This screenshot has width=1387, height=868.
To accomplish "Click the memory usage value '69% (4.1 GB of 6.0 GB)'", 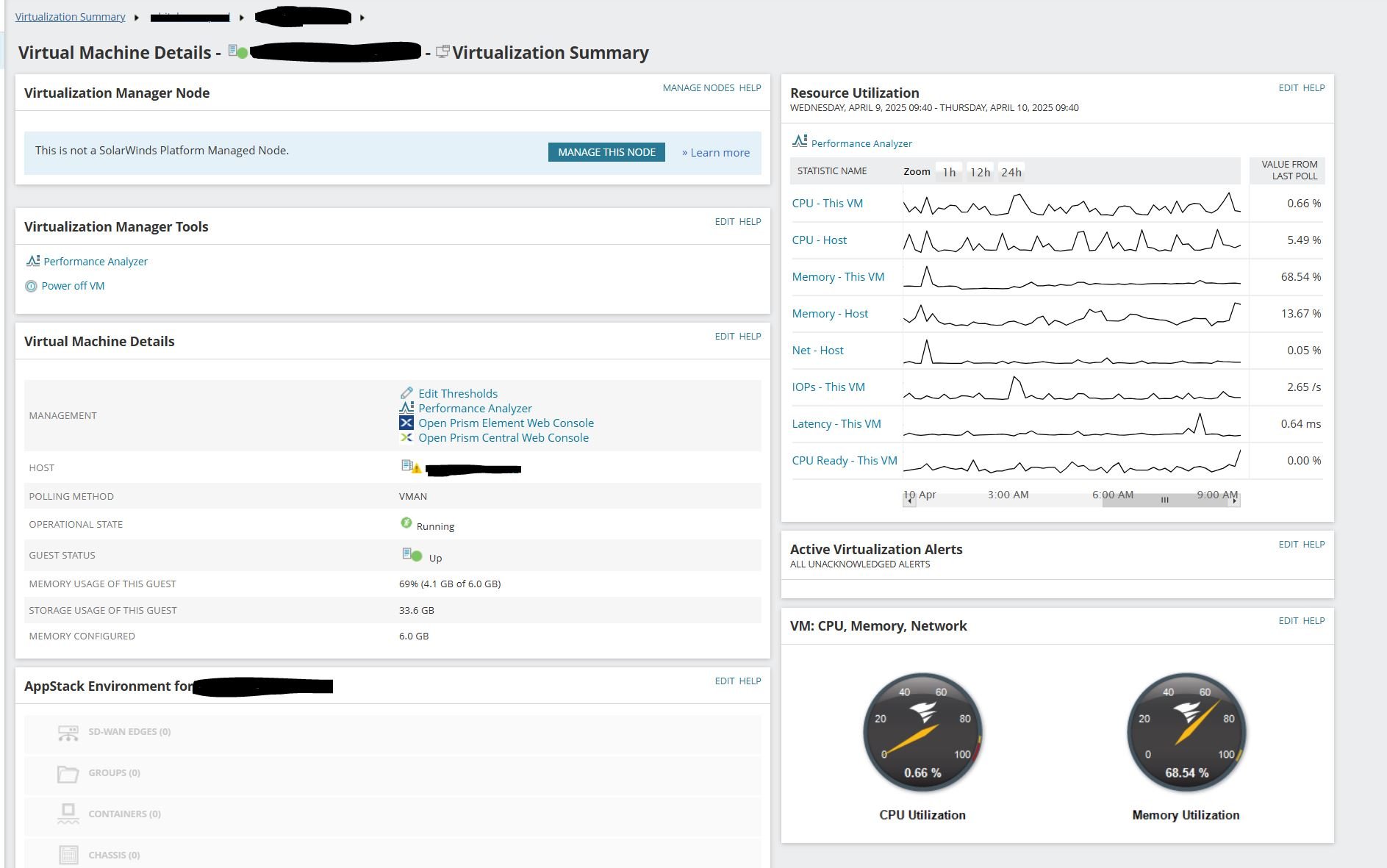I will click(450, 584).
